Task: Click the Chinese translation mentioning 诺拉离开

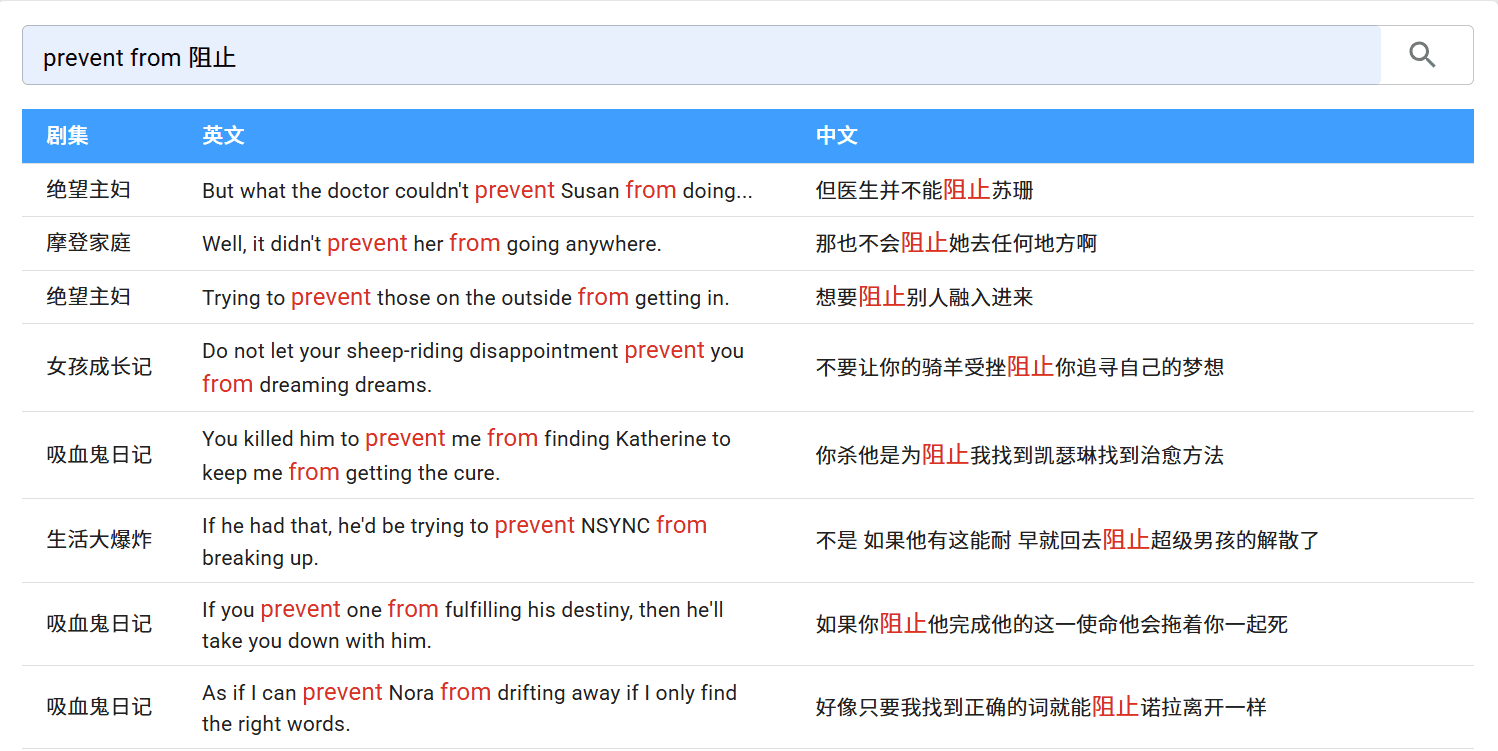Action: point(1040,707)
